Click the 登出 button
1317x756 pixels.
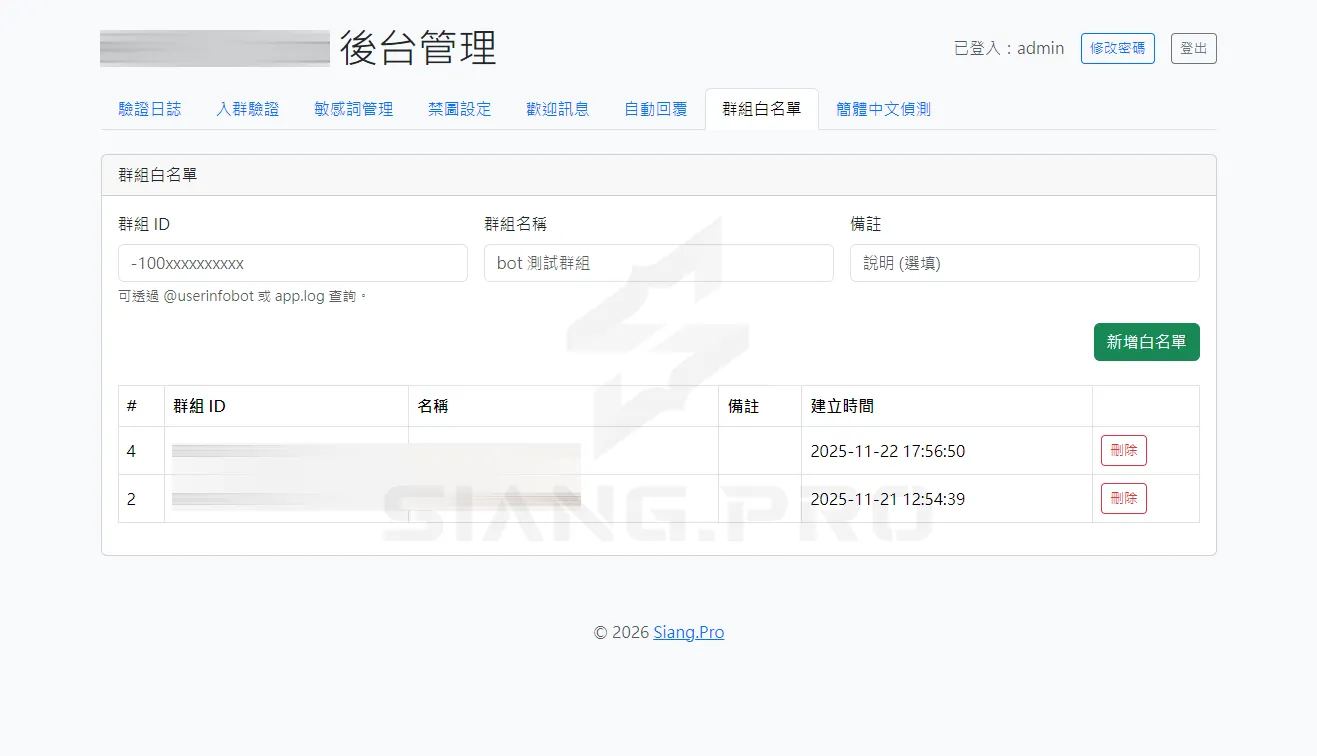click(x=1193, y=48)
